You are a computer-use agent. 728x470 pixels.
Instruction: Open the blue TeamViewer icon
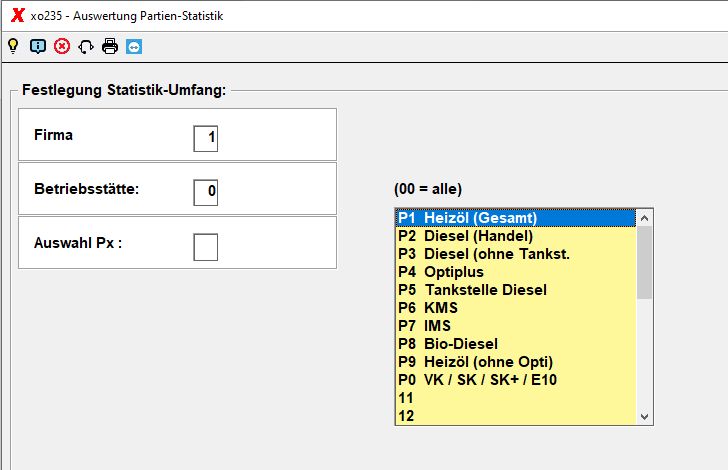(x=134, y=47)
